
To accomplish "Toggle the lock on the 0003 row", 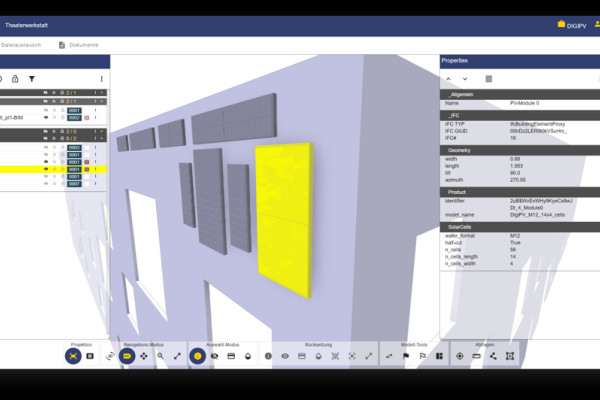I will click(x=63, y=147).
